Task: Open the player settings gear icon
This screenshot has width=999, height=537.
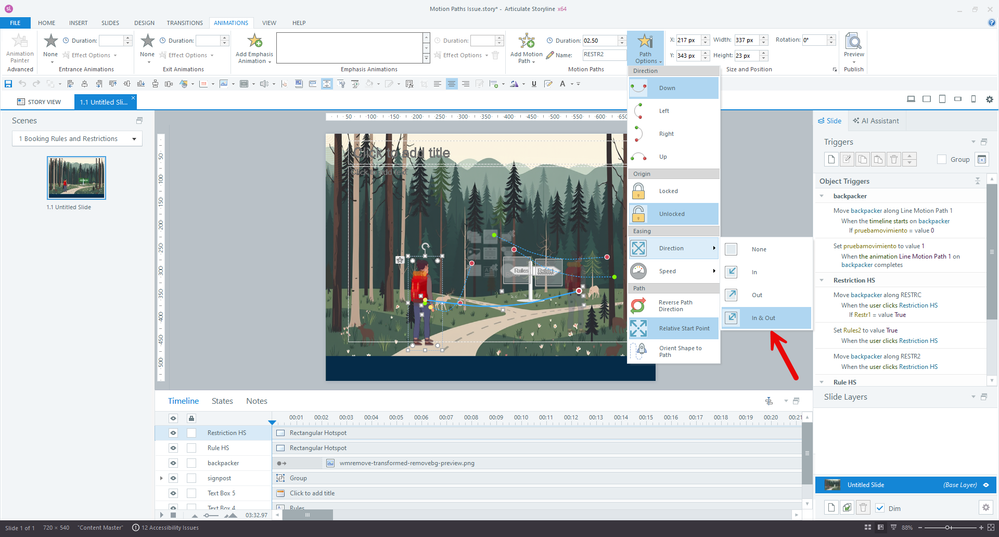Action: pyautogui.click(x=989, y=99)
